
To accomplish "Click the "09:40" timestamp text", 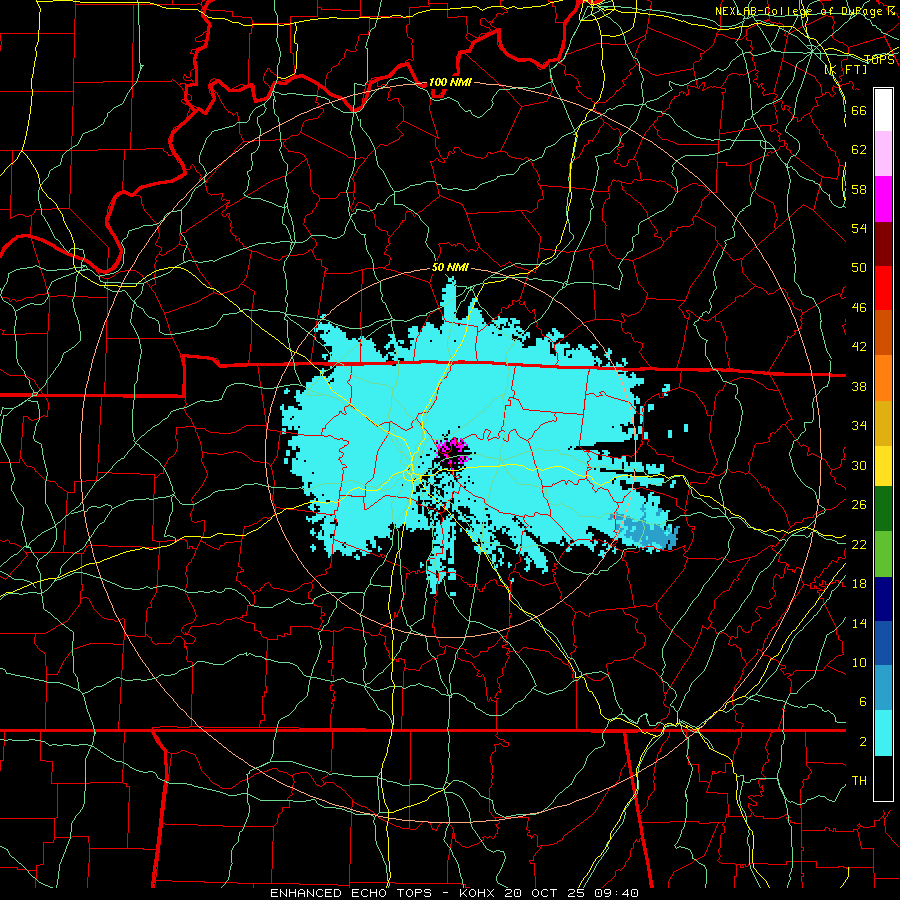I will click(x=617, y=893).
